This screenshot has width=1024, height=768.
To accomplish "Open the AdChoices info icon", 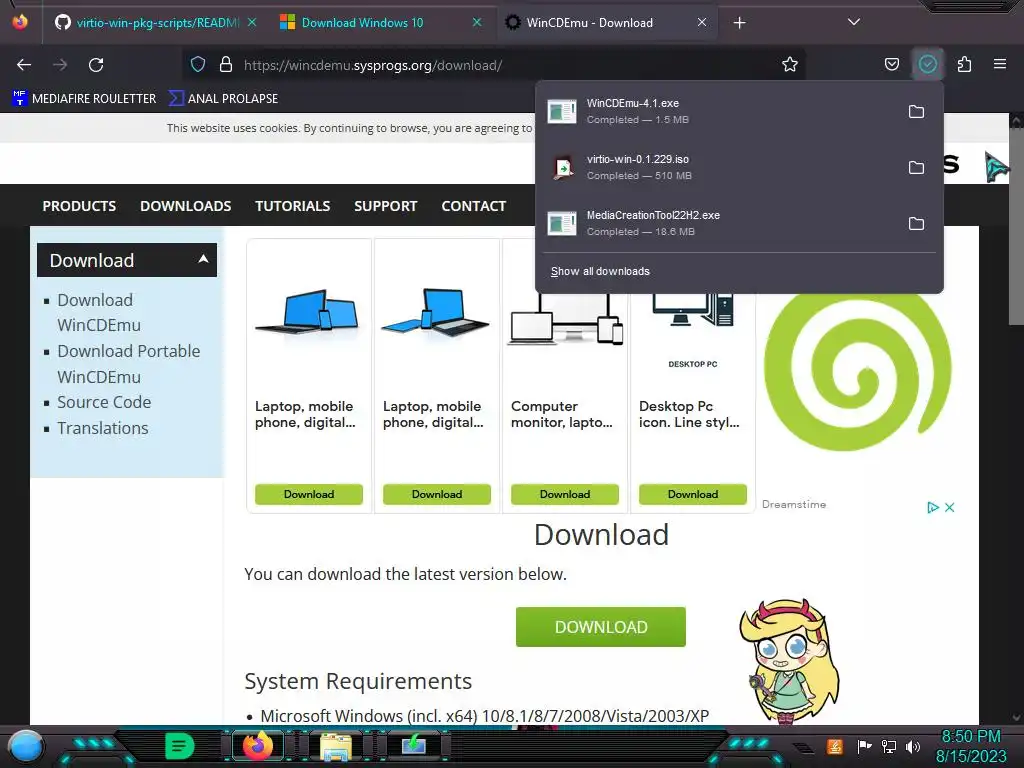I will pyautogui.click(x=933, y=507).
